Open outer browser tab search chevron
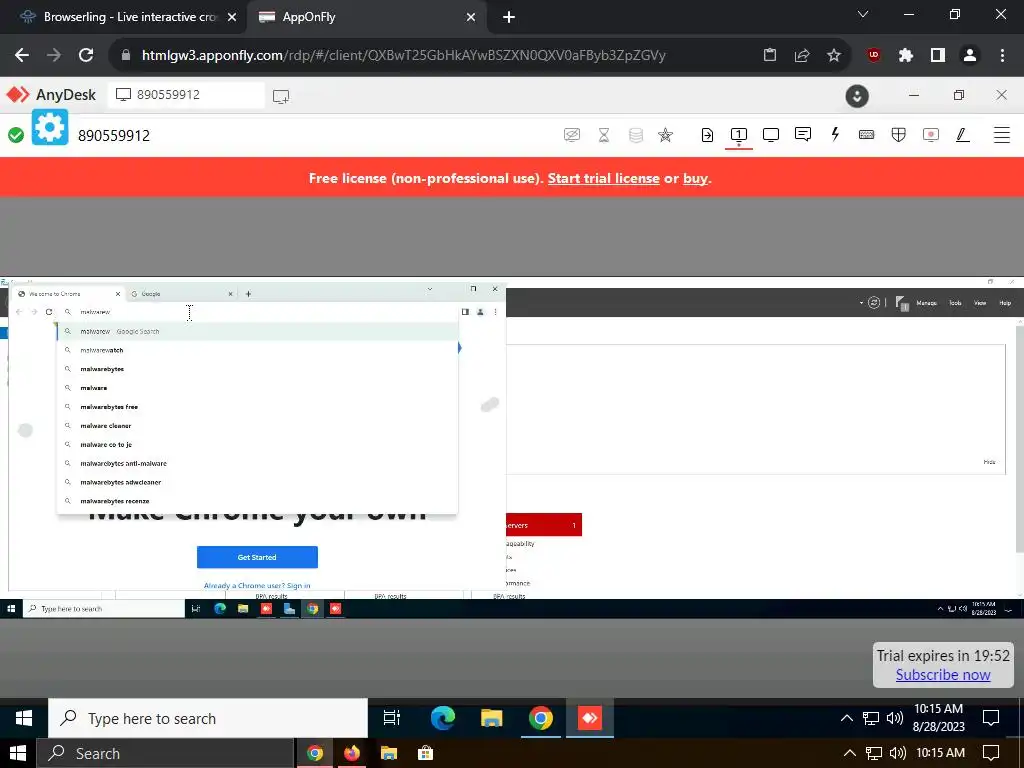This screenshot has height=768, width=1024. point(863,14)
